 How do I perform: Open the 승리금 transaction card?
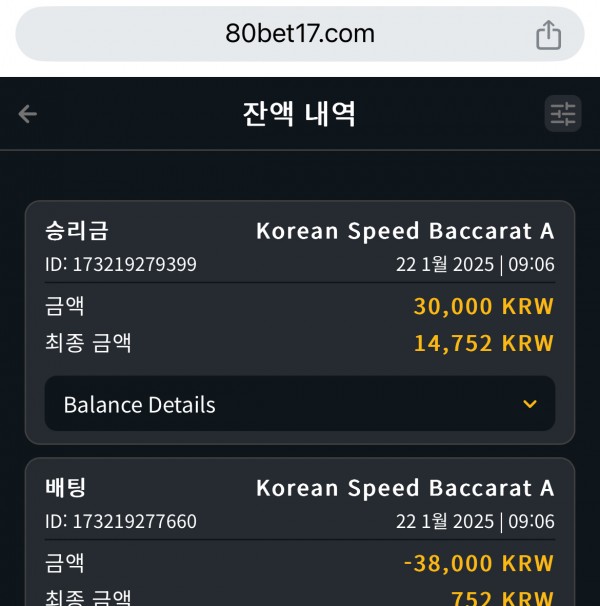(300, 322)
